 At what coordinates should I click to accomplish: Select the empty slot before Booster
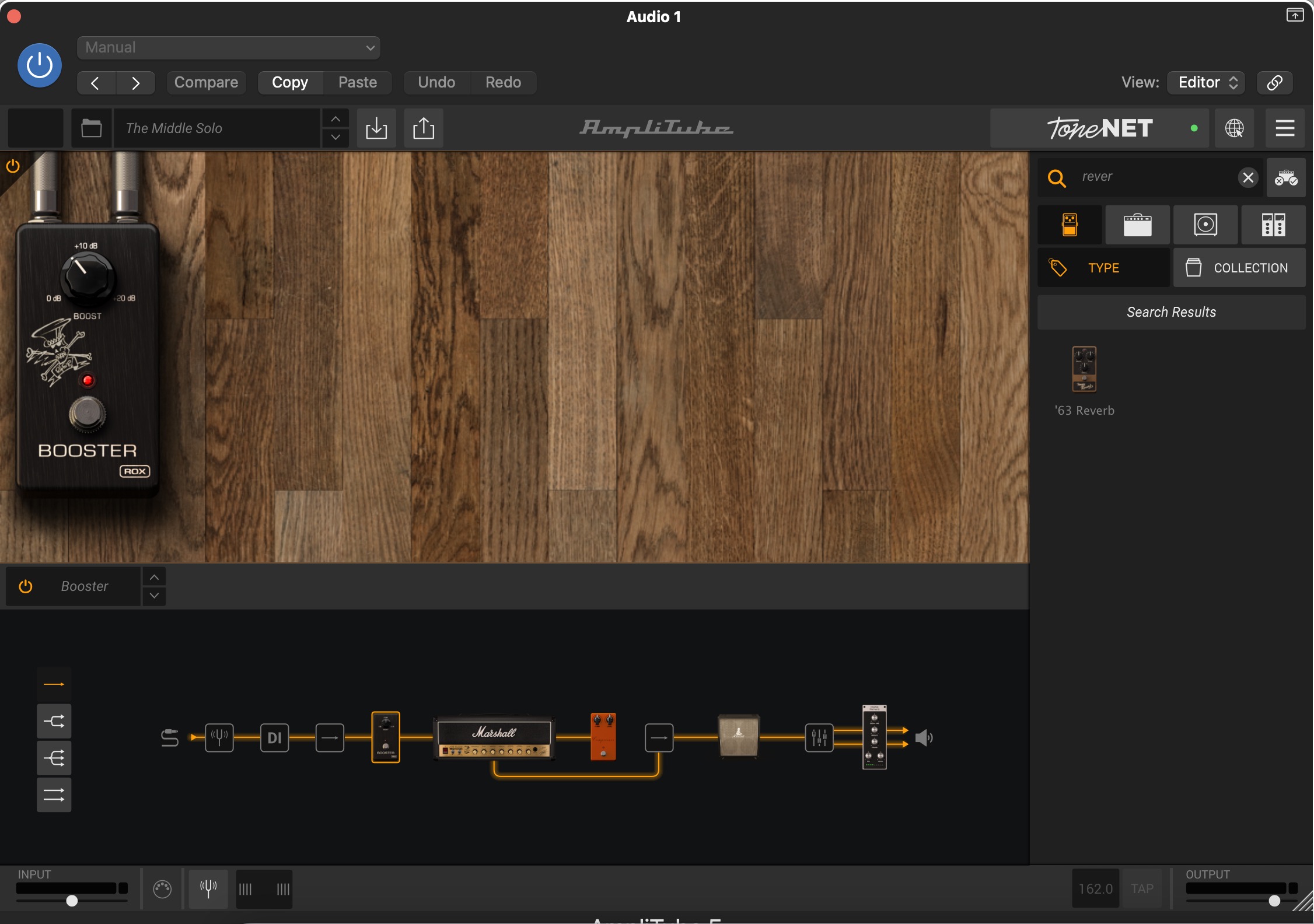click(330, 738)
